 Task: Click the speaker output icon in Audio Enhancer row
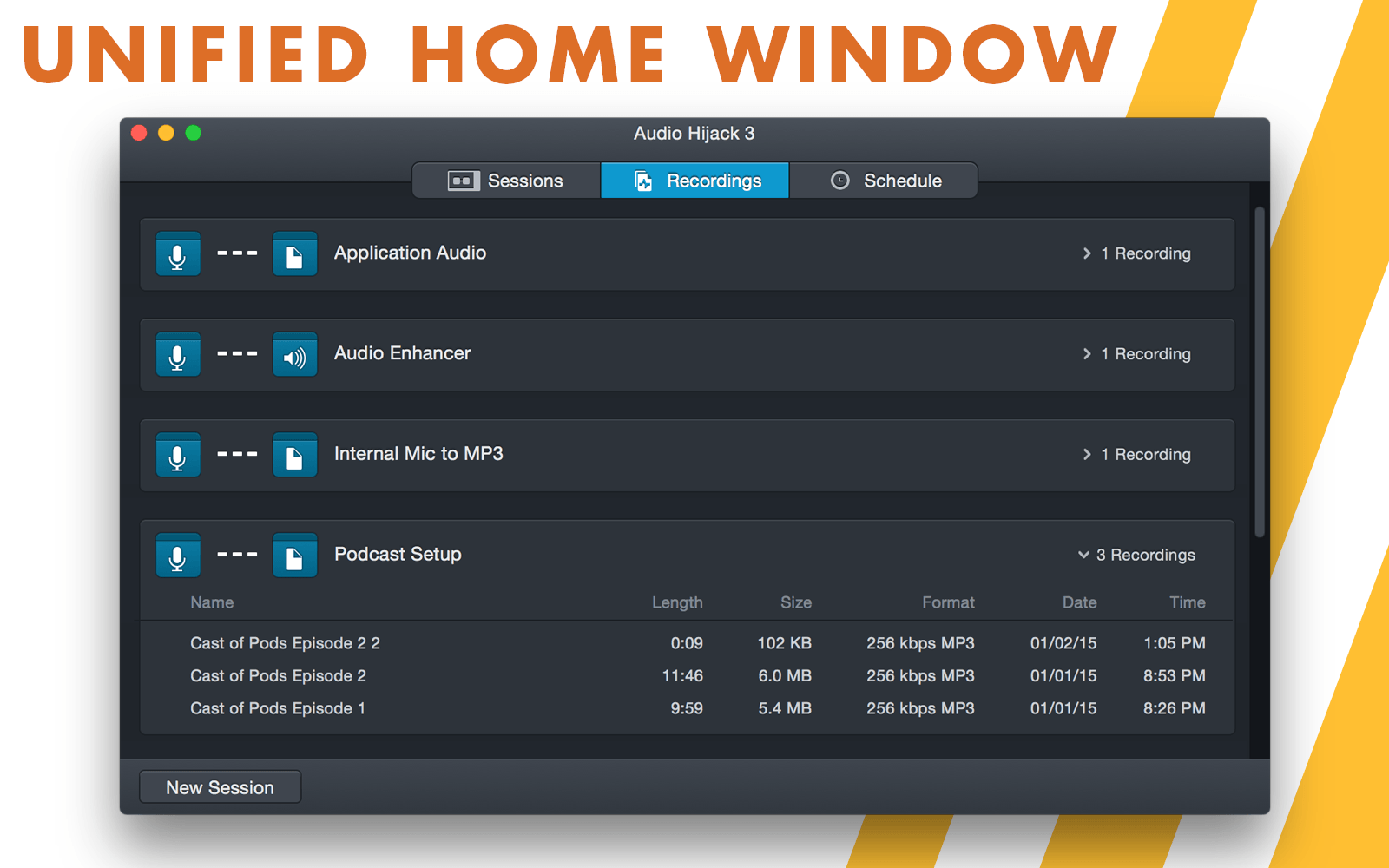(294, 354)
